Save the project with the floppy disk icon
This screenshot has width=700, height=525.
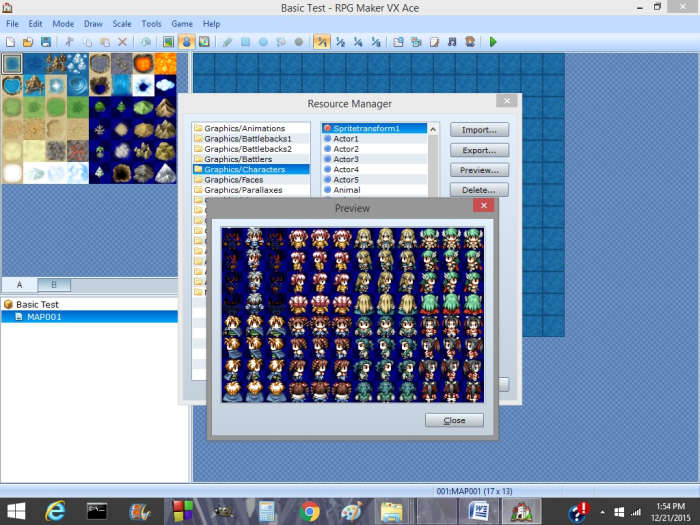point(46,42)
